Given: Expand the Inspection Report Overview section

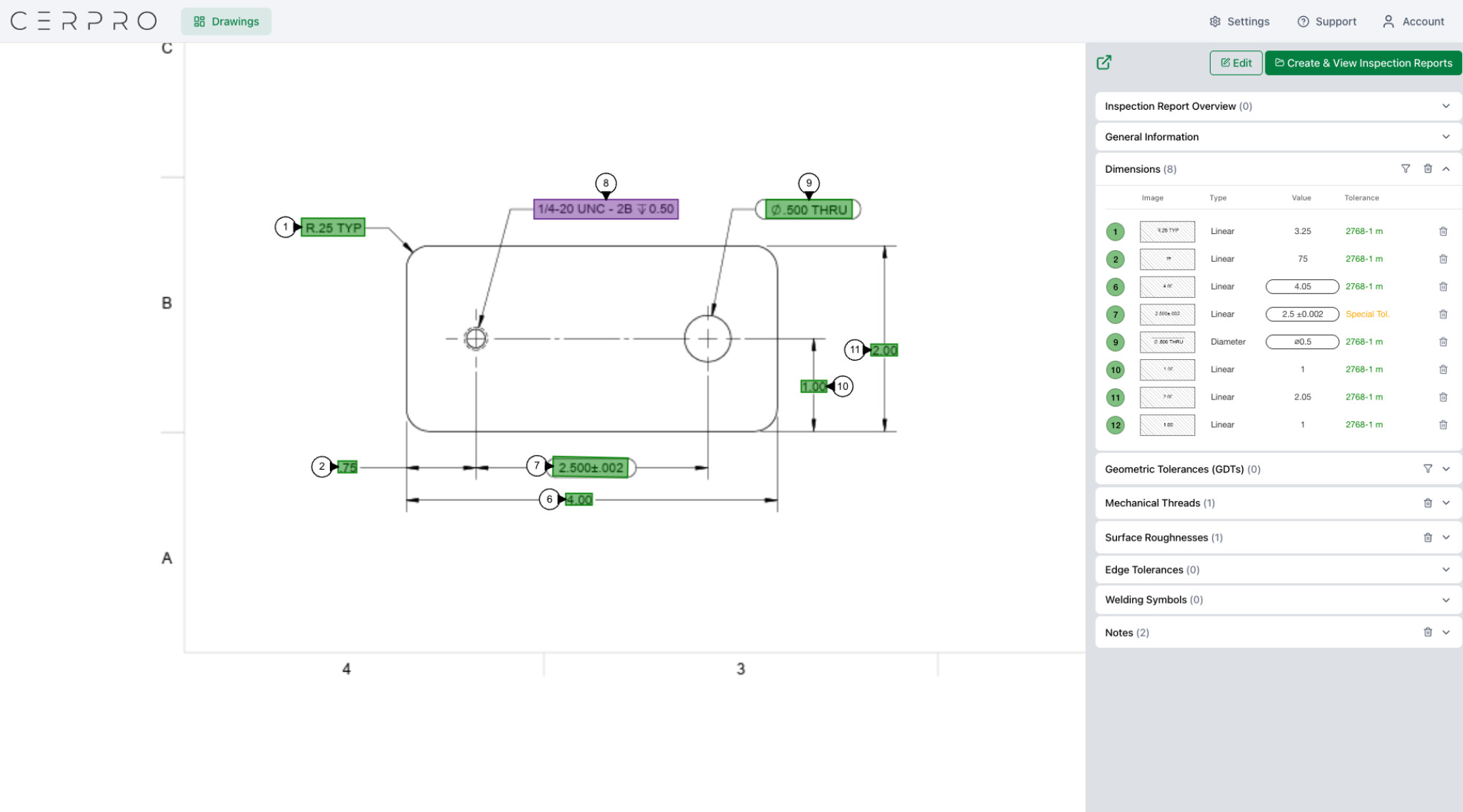Looking at the screenshot, I should click(x=1445, y=107).
